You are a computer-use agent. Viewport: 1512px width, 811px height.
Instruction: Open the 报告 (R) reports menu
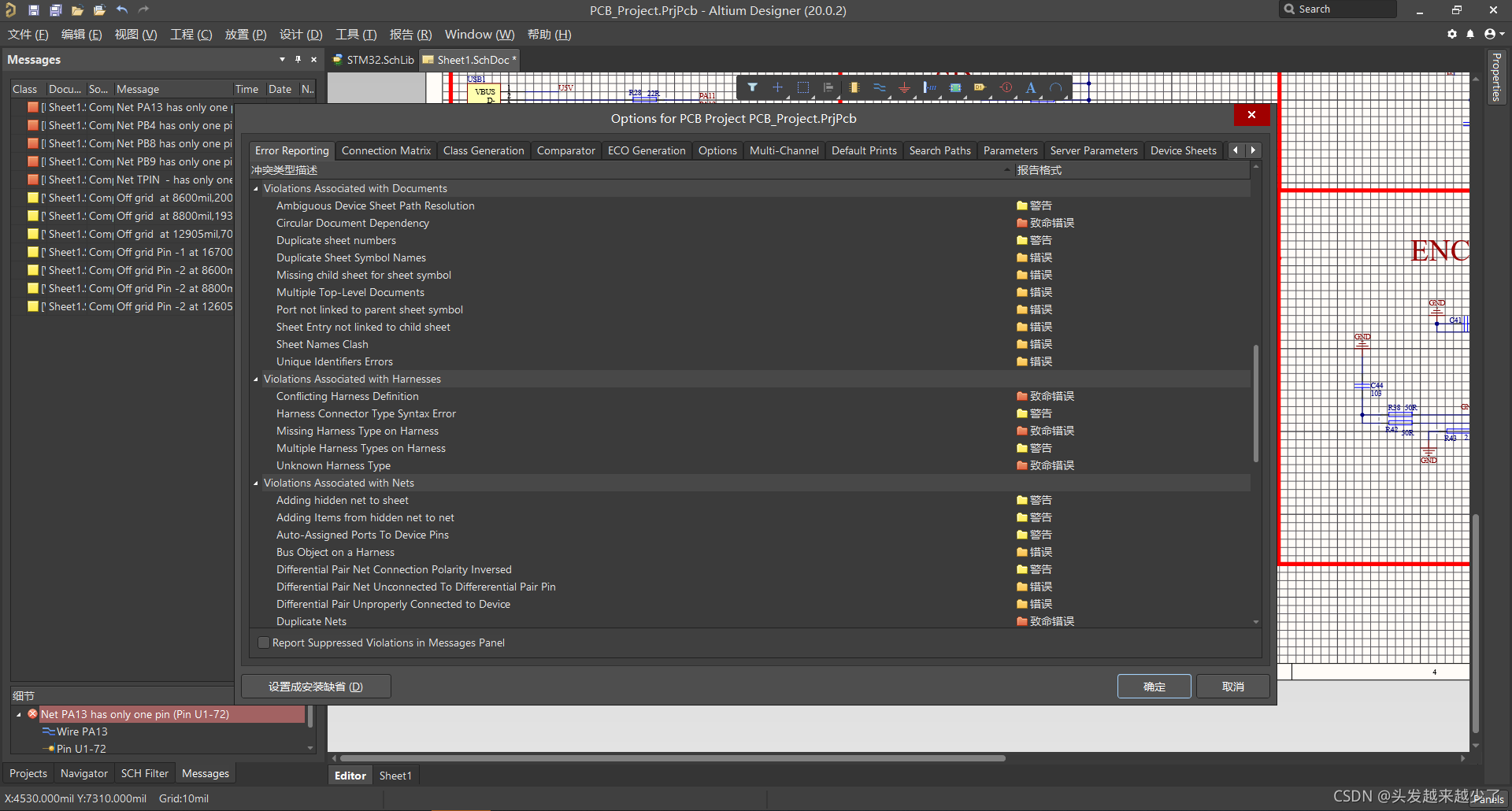click(410, 35)
